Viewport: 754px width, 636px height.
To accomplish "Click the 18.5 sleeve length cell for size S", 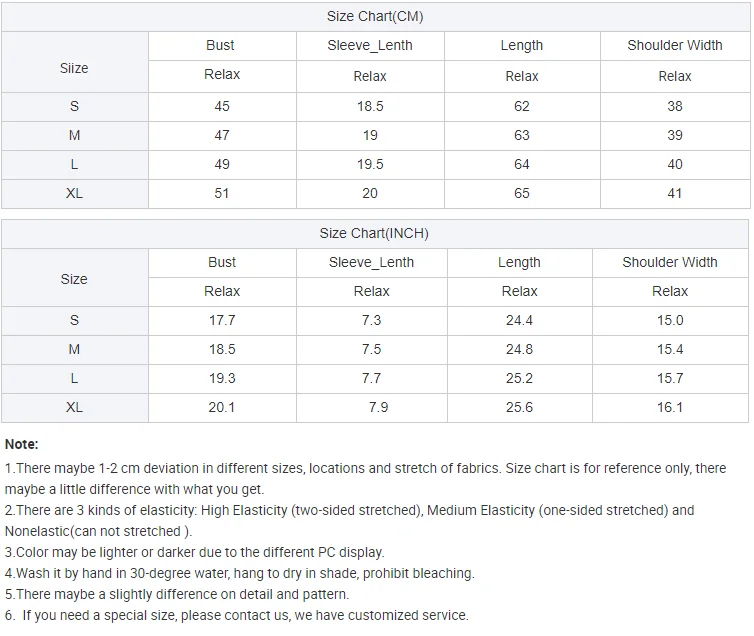I will 370,106.
